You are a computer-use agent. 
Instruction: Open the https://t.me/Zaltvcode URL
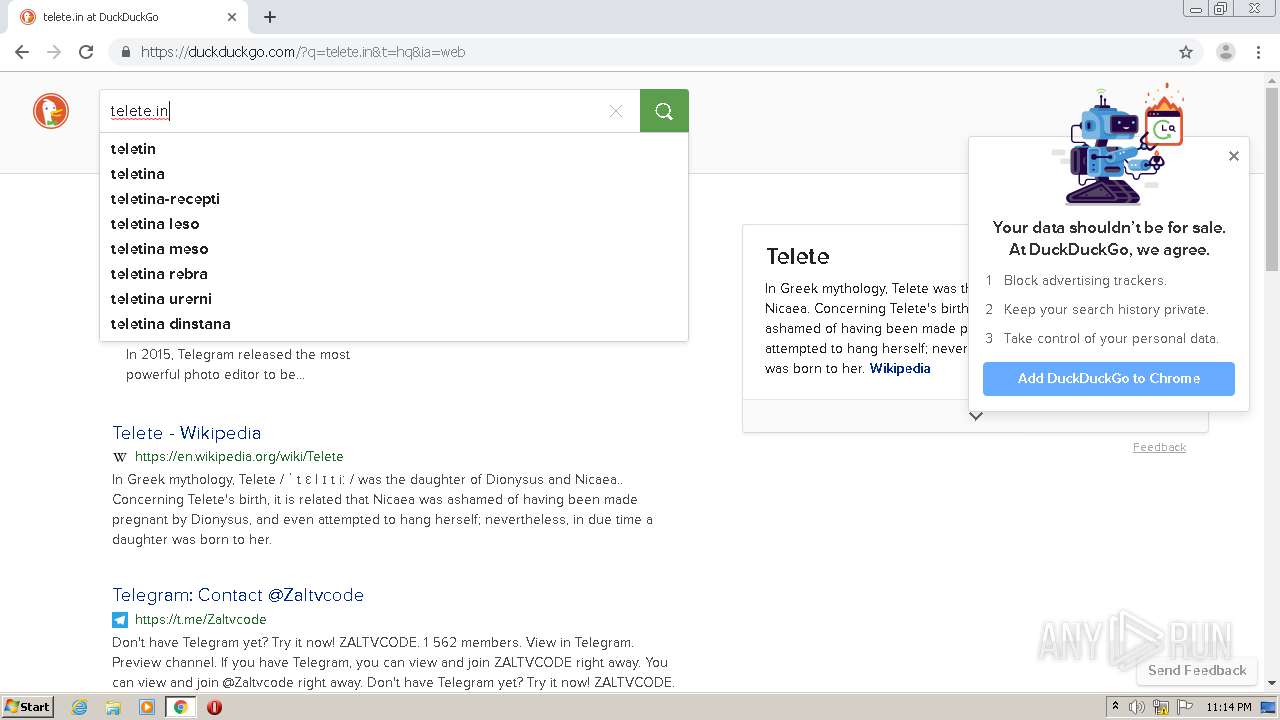coord(201,620)
